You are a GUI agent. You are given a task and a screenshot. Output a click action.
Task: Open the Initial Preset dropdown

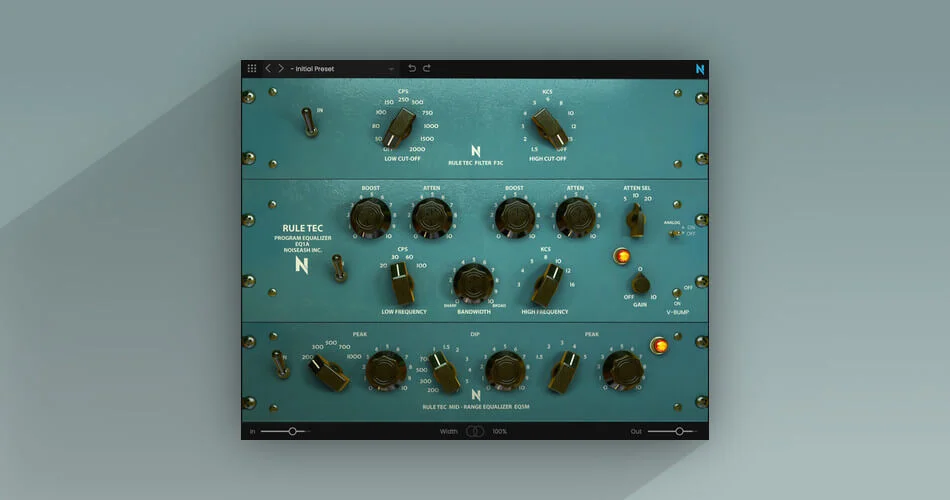coord(342,68)
